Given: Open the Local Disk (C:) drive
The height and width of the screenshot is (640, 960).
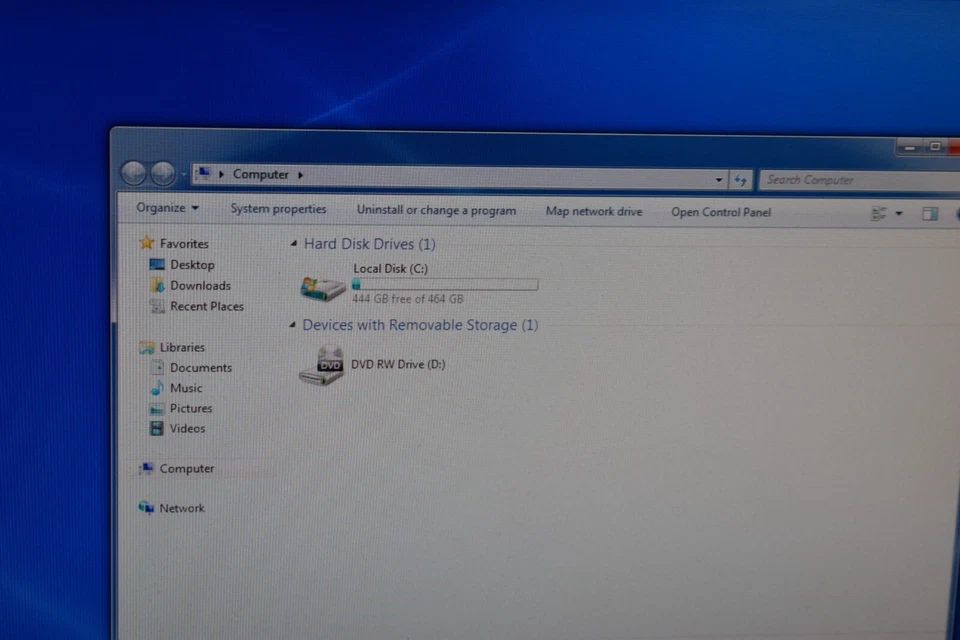Looking at the screenshot, I should [x=390, y=268].
